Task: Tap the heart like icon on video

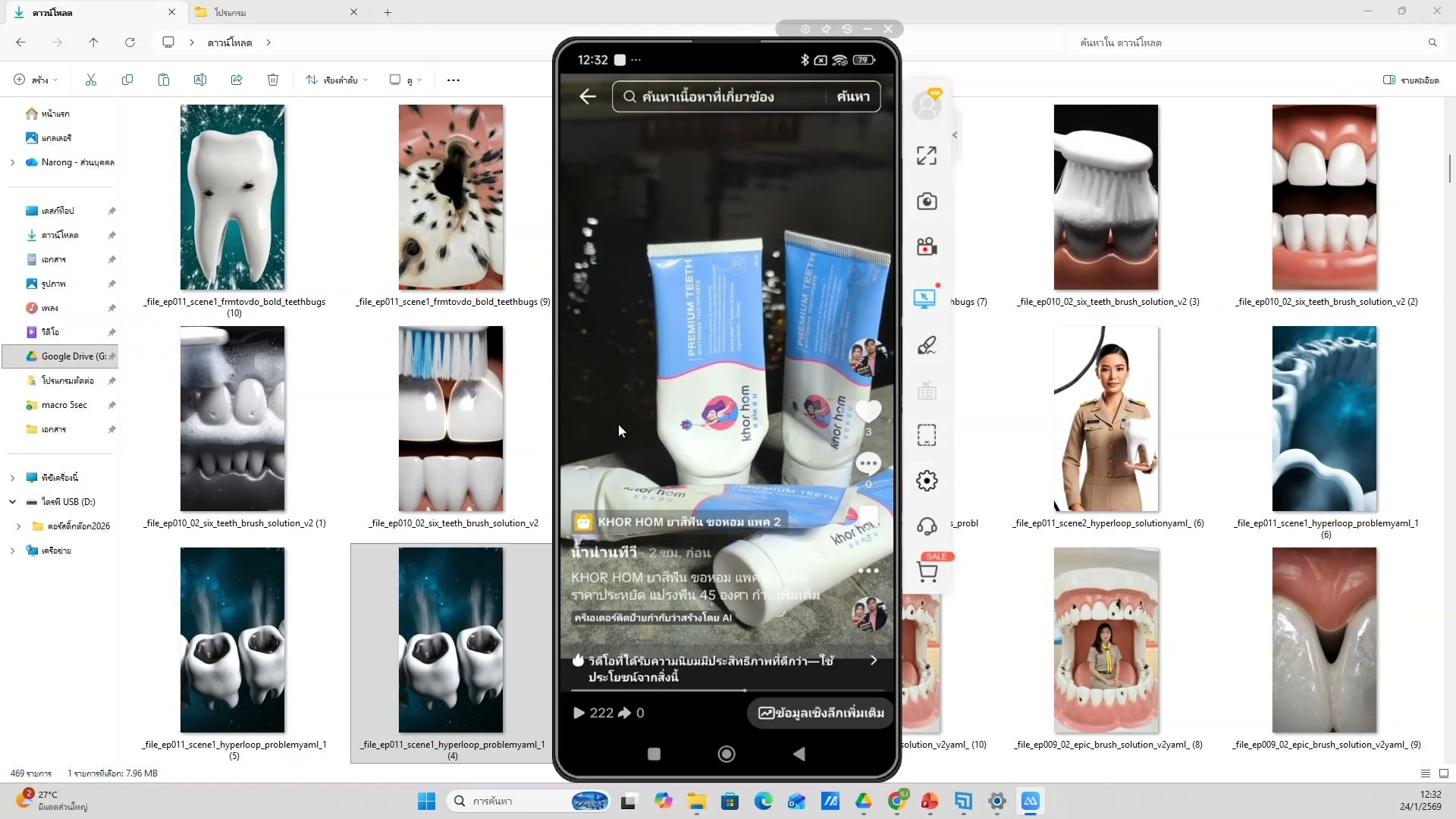Action: 868,412
